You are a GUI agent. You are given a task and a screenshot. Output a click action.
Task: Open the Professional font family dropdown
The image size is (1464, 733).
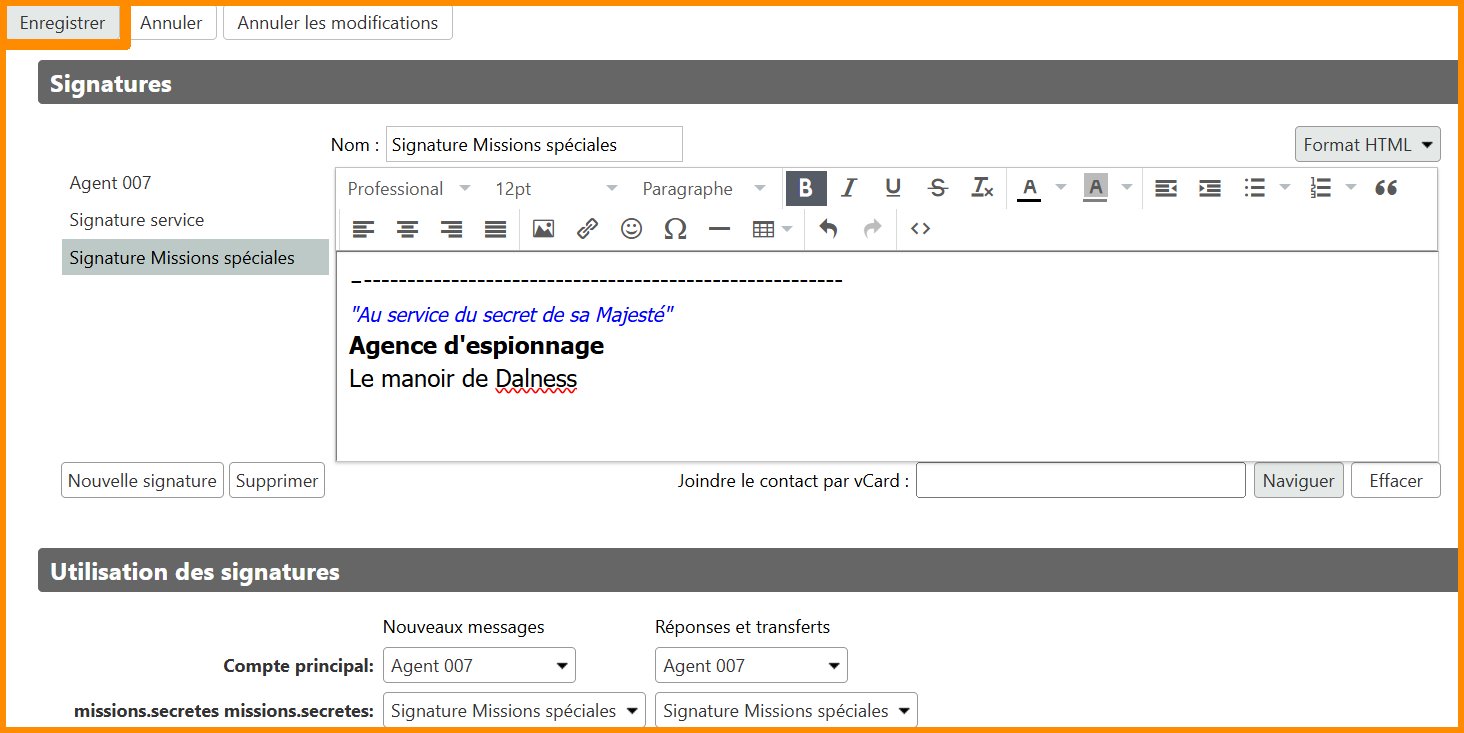pyautogui.click(x=408, y=189)
